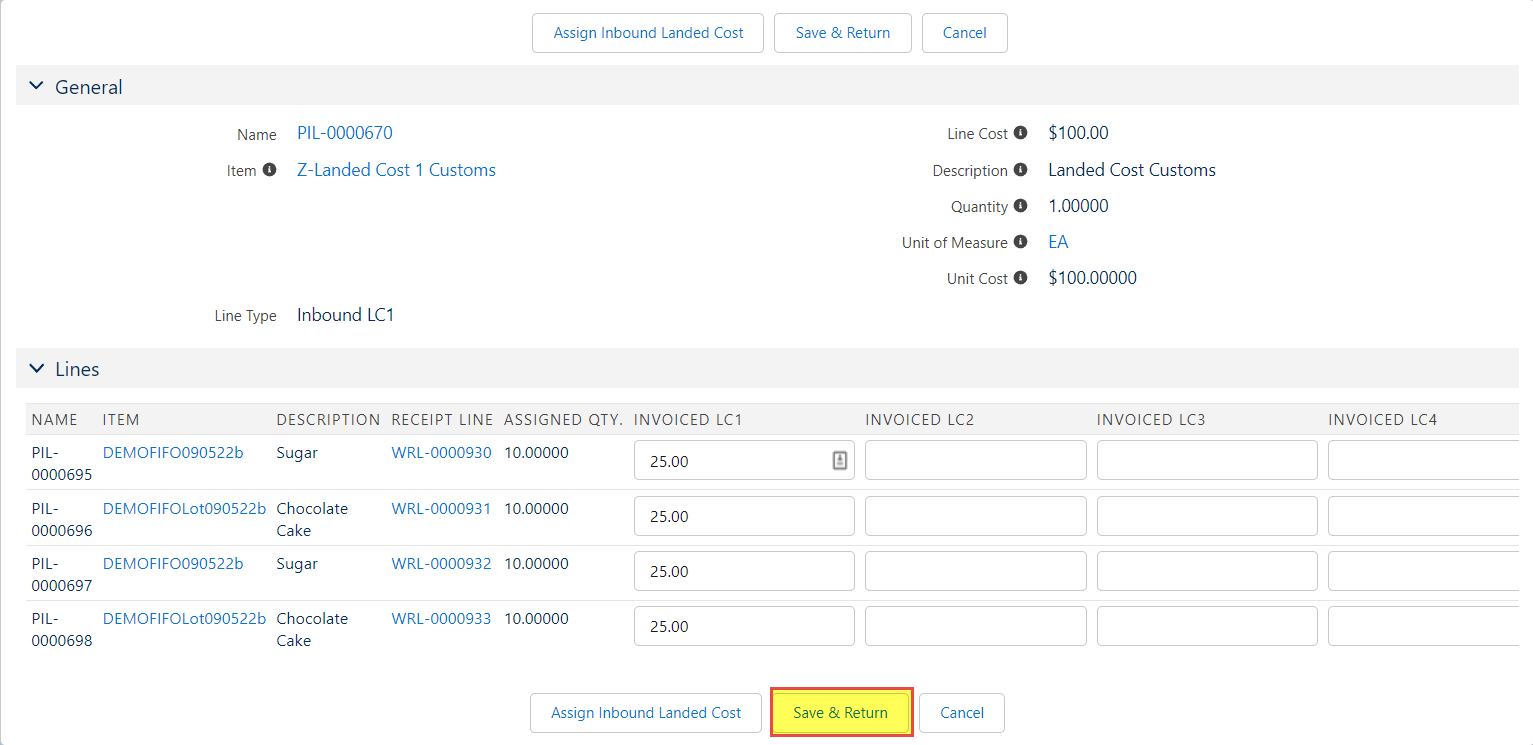The image size is (1533, 745).
Task: Open Z-Landed Cost 1 Customs item link
Action: (x=396, y=170)
